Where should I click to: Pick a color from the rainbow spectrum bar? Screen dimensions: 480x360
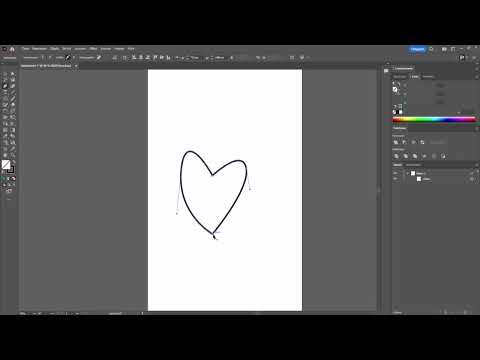(434, 120)
